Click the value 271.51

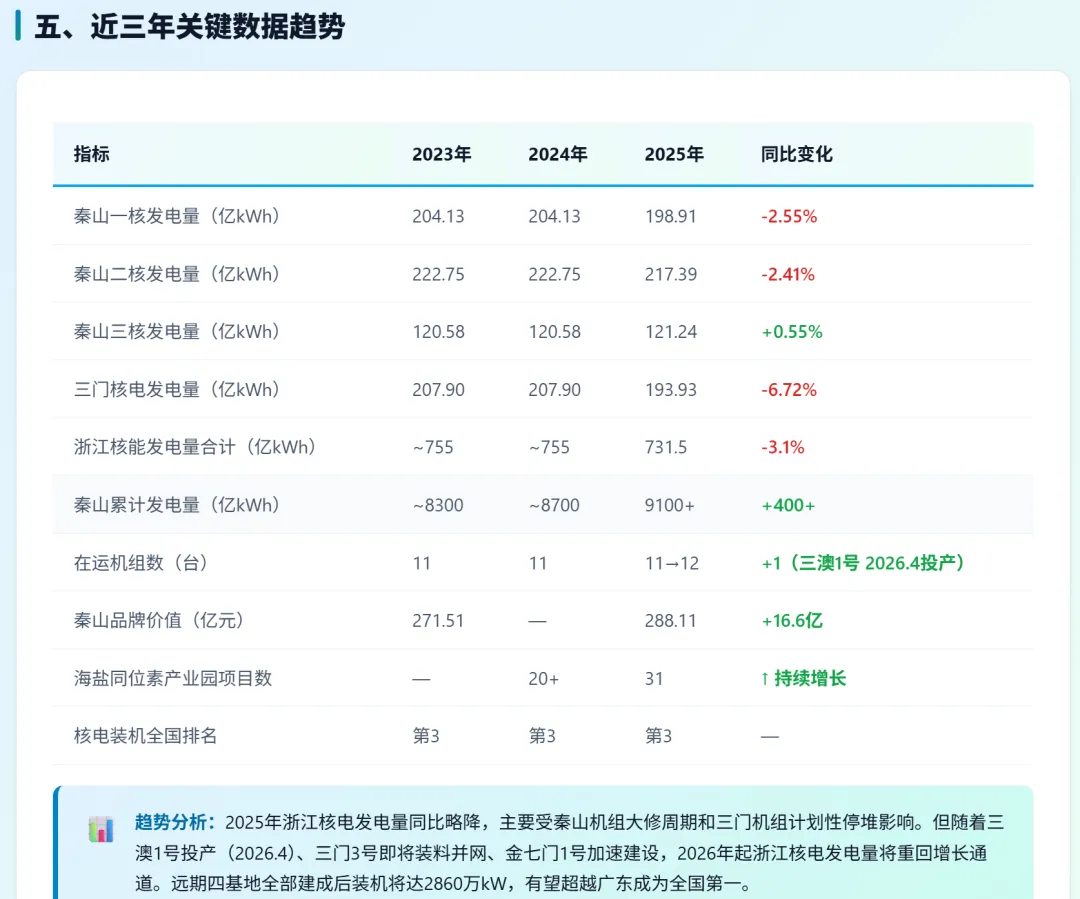click(438, 621)
